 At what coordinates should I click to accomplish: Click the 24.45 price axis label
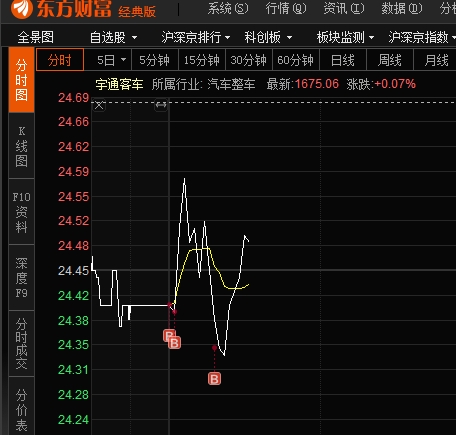(x=74, y=271)
